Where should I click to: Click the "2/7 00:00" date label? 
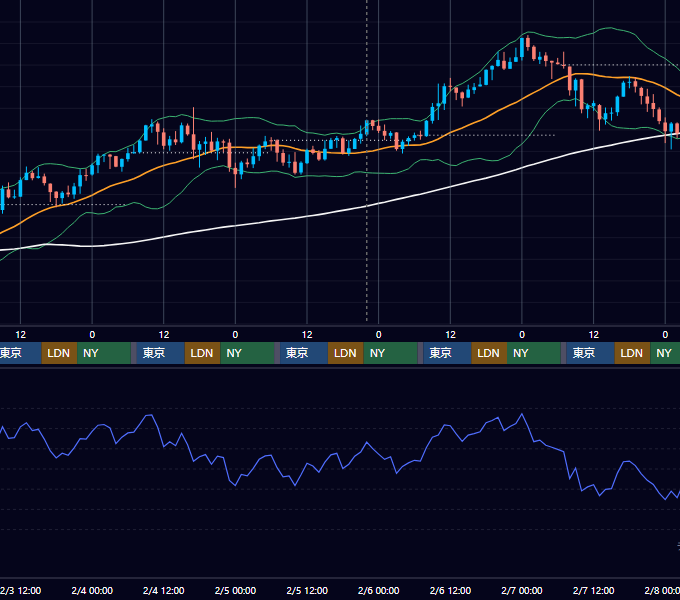pos(522,590)
